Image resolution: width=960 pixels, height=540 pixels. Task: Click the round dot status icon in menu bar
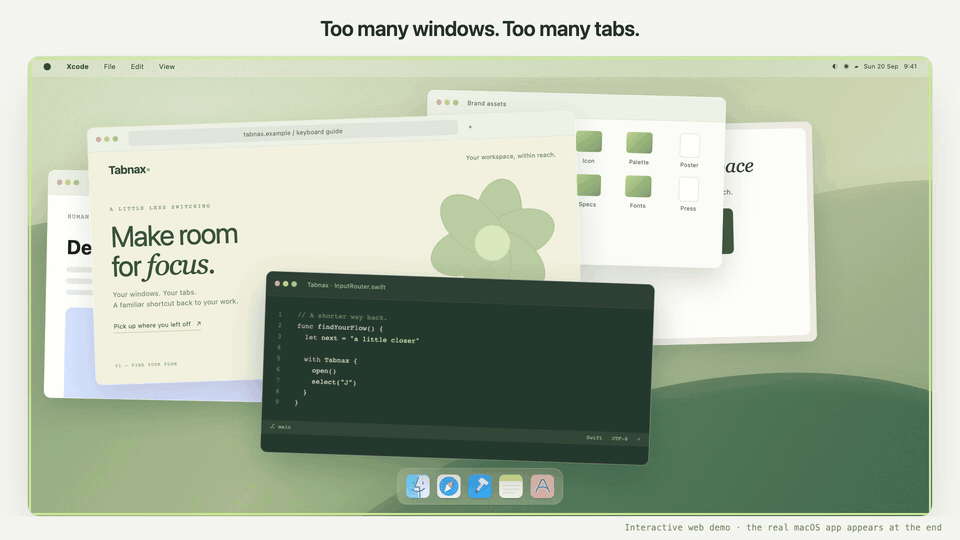pyautogui.click(x=846, y=67)
